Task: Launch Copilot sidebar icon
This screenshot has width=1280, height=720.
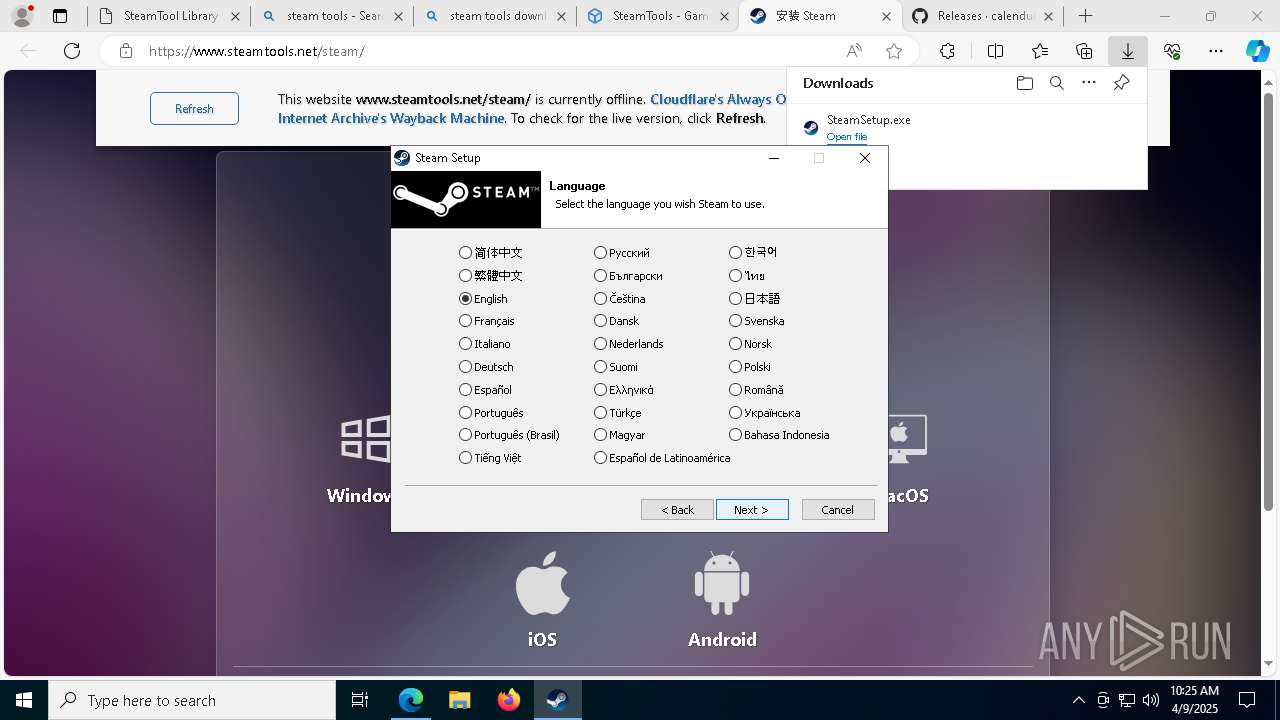Action: [1257, 51]
